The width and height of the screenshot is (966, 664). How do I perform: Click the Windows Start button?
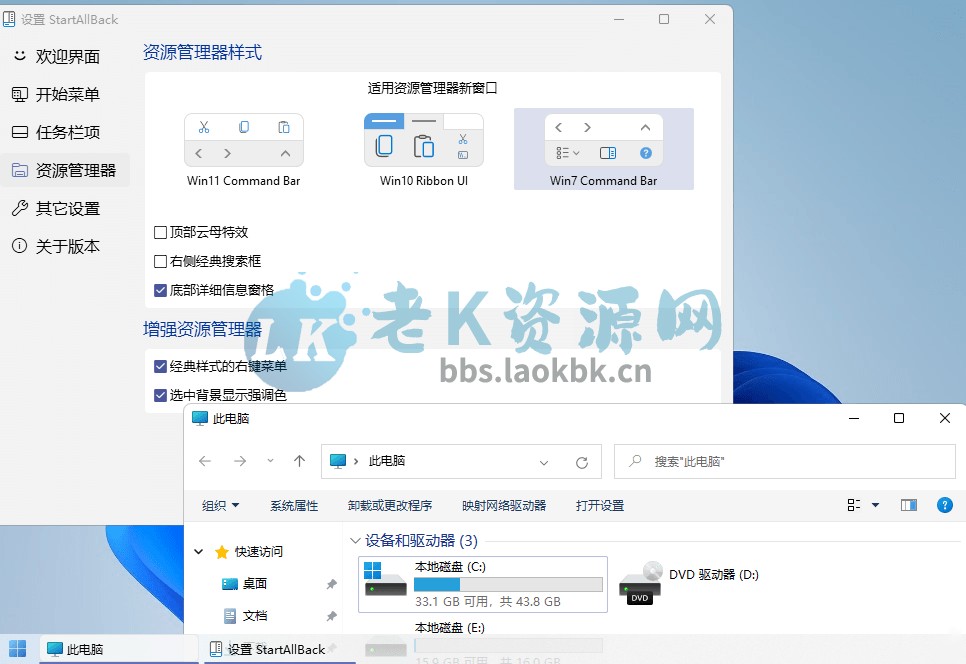coord(18,649)
